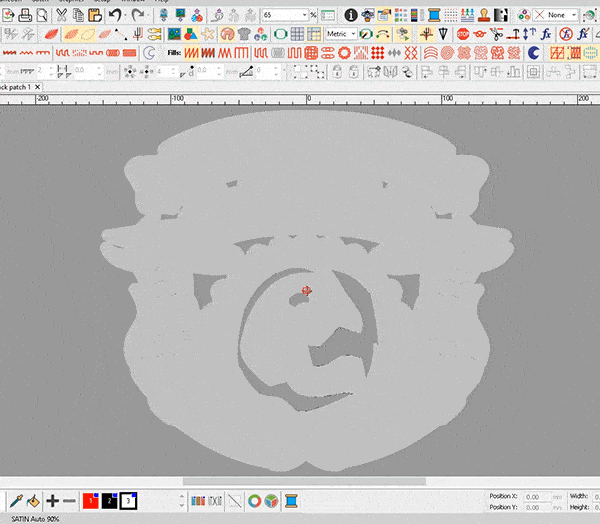Toggle the highlighted red horseshoe icon
Image resolution: width=600 pixels, height=524 pixels.
227,34
